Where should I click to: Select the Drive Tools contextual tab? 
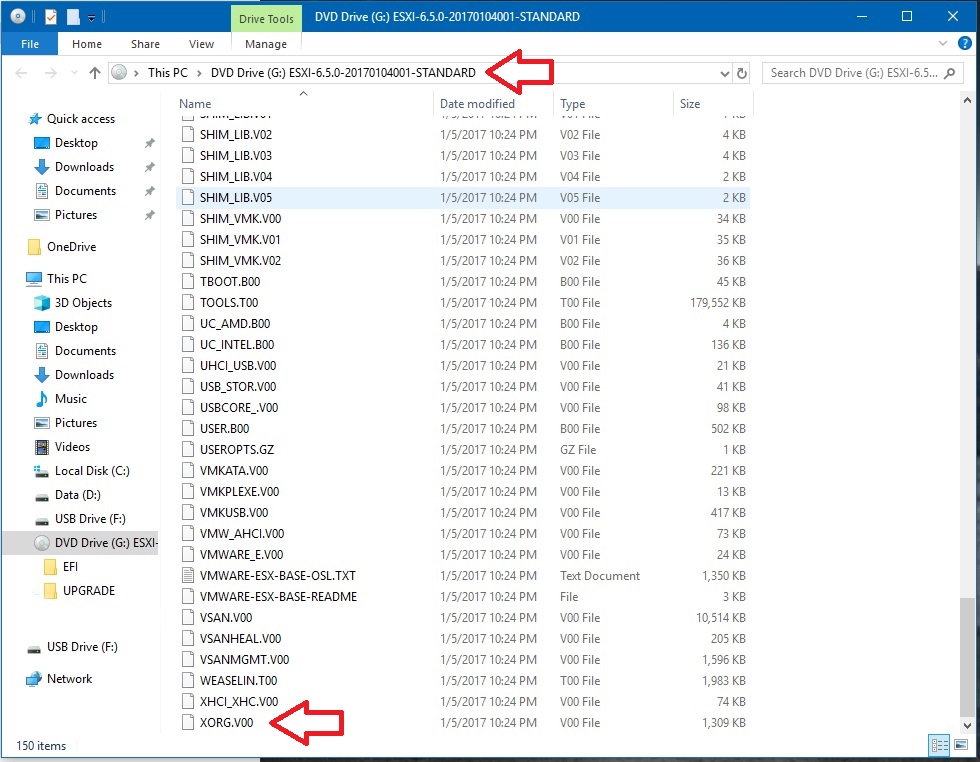pyautogui.click(x=266, y=19)
